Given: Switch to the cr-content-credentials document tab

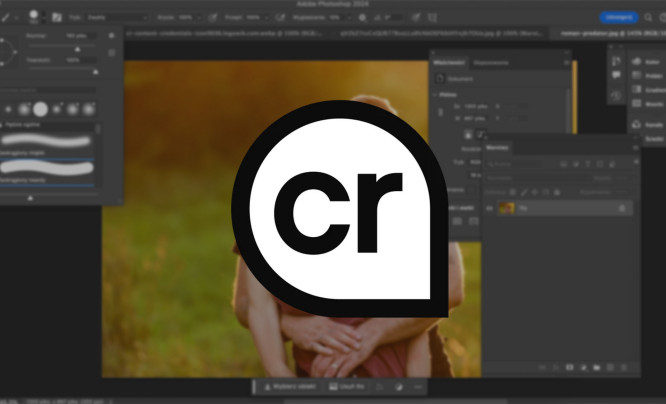Looking at the screenshot, I should (x=224, y=33).
